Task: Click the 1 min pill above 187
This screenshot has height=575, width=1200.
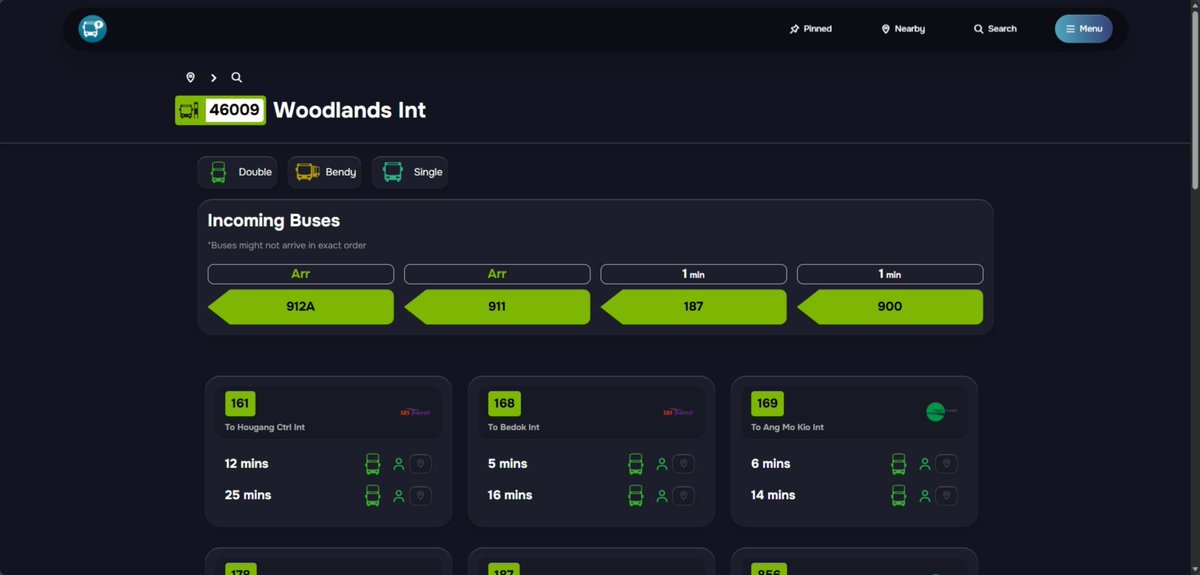Action: pyautogui.click(x=693, y=274)
